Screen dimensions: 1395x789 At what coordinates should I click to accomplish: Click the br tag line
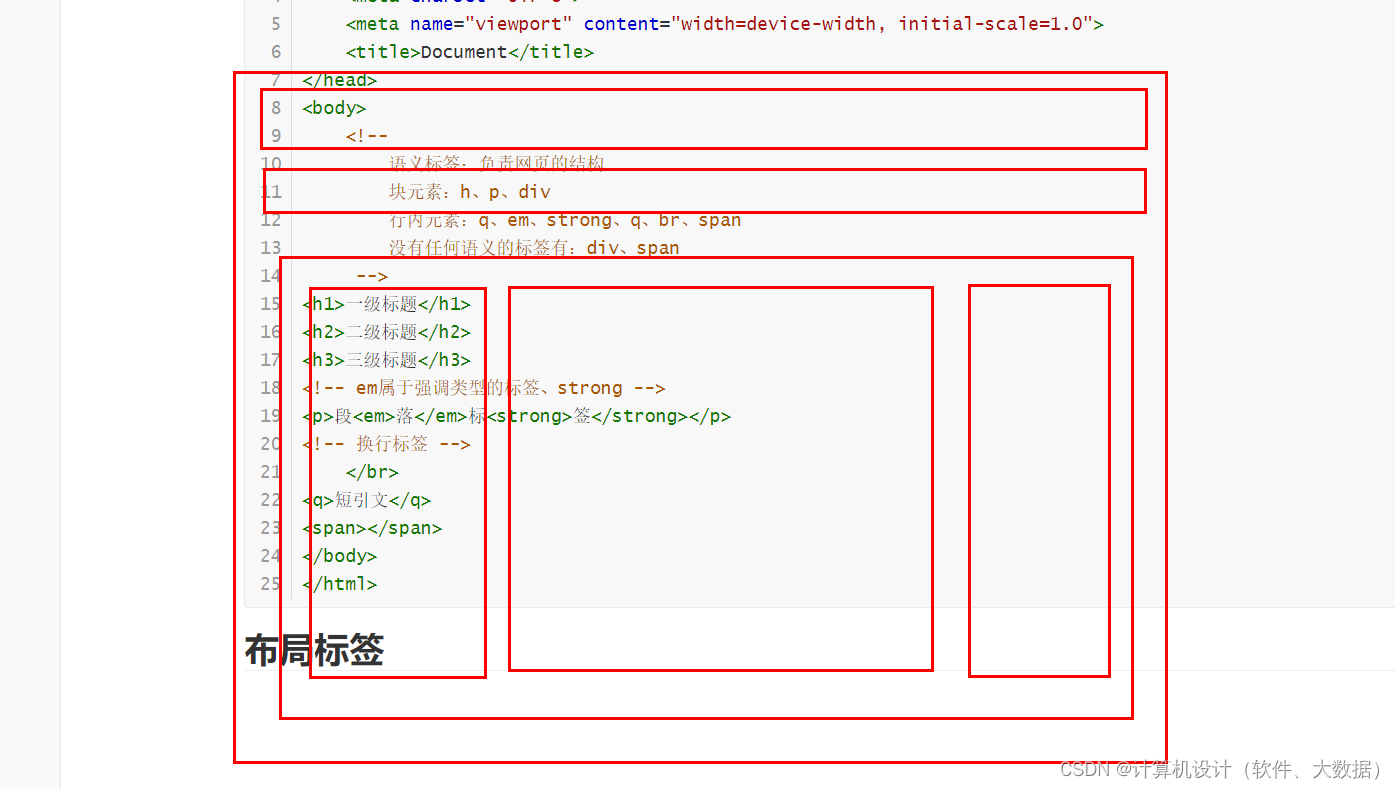point(372,472)
